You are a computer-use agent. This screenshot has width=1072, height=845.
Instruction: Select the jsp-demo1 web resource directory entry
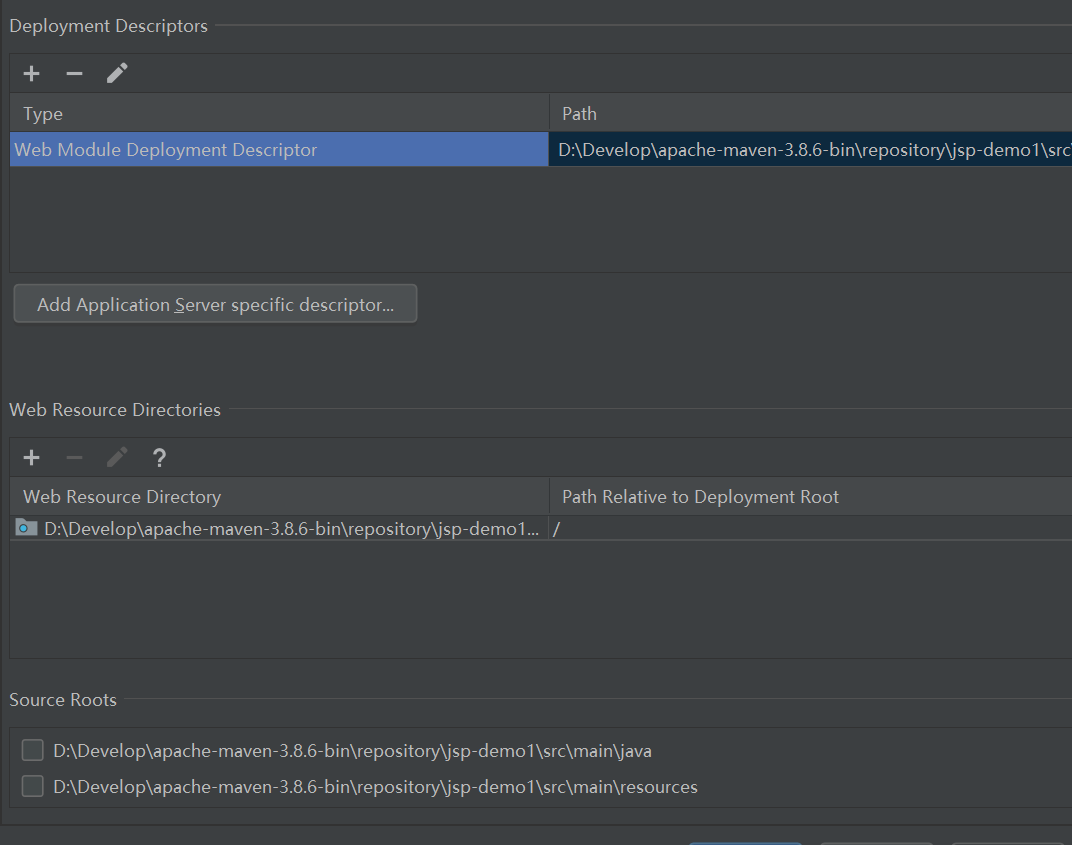pyautogui.click(x=292, y=529)
